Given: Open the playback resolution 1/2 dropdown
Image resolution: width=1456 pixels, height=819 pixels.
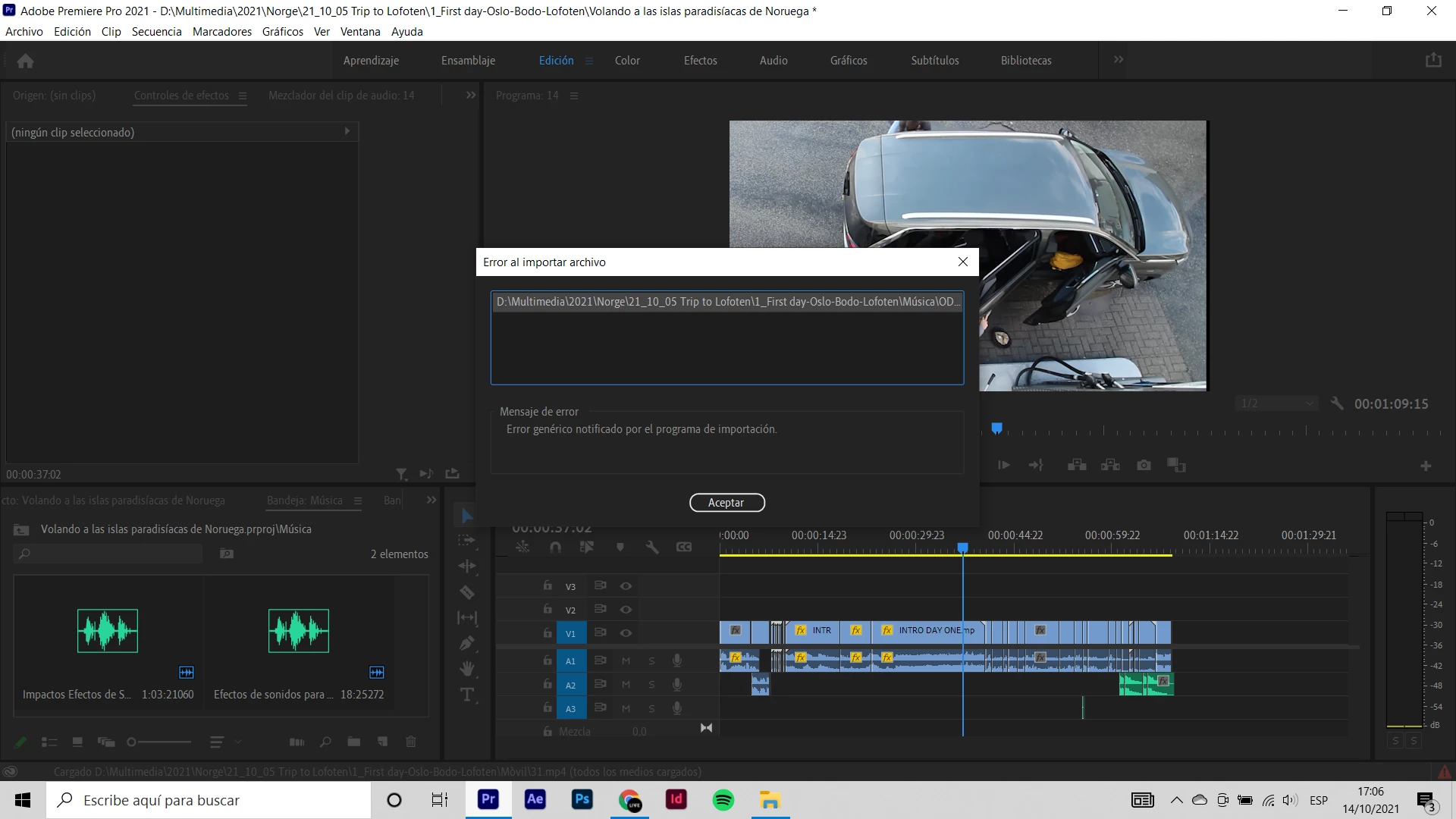Looking at the screenshot, I should 1278,403.
